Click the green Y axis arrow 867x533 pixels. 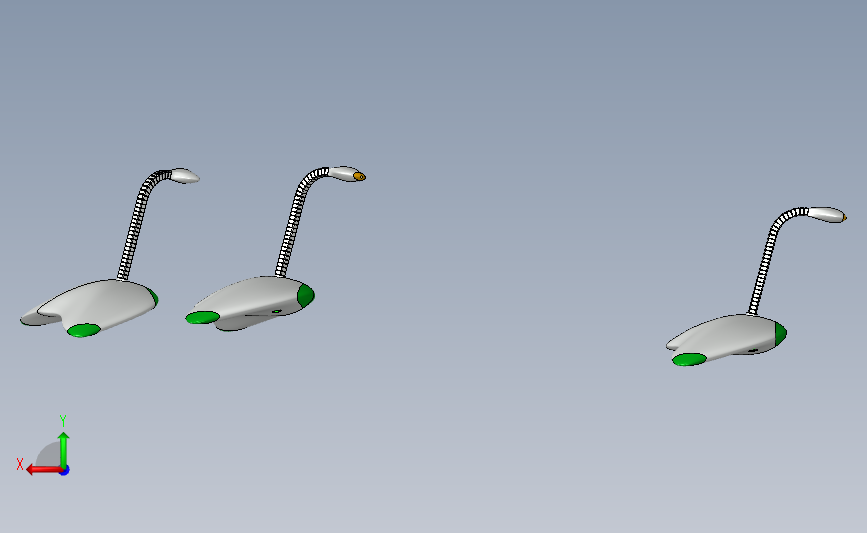pos(64,451)
